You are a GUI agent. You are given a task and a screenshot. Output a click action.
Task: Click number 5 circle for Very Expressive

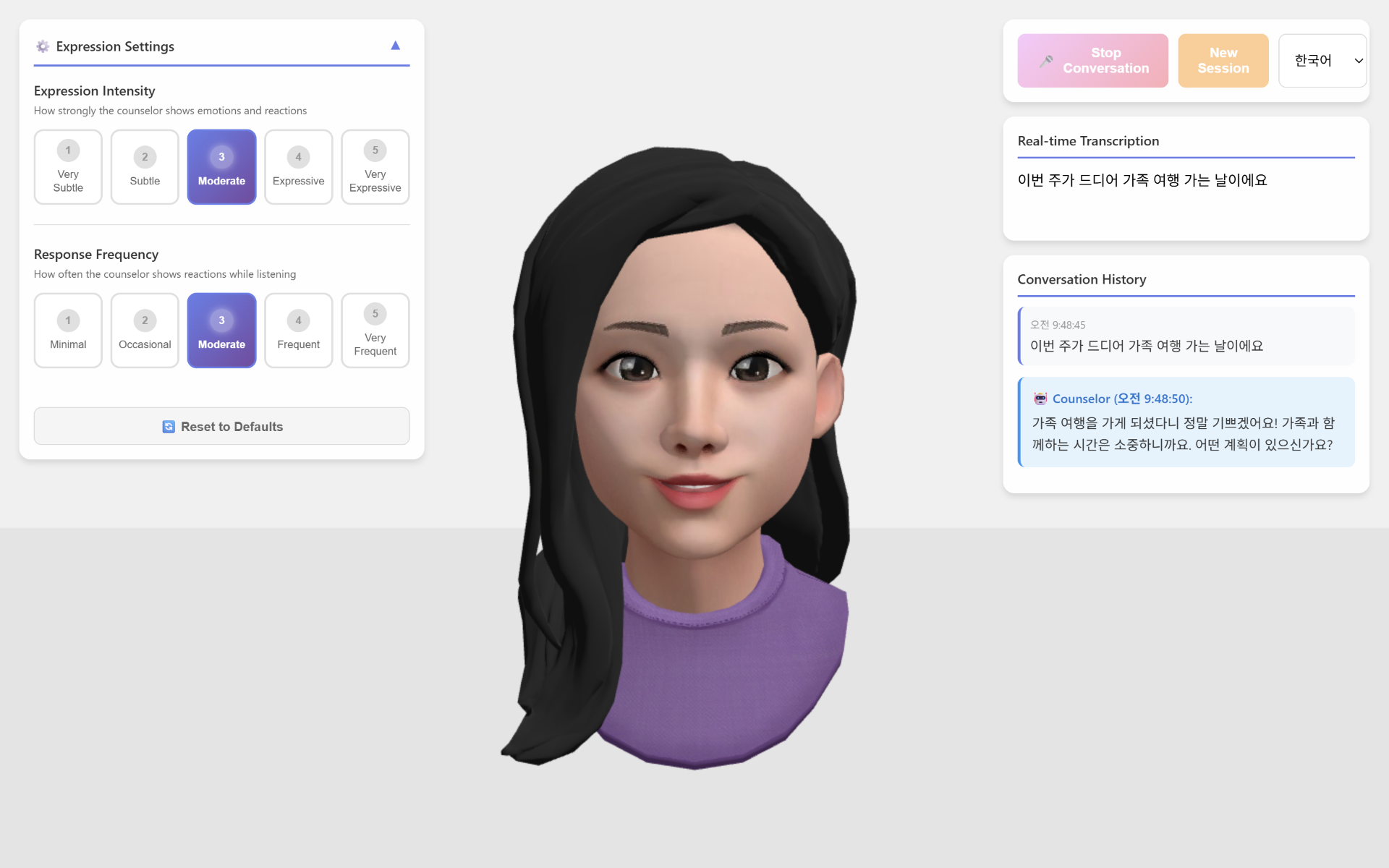pyautogui.click(x=375, y=150)
